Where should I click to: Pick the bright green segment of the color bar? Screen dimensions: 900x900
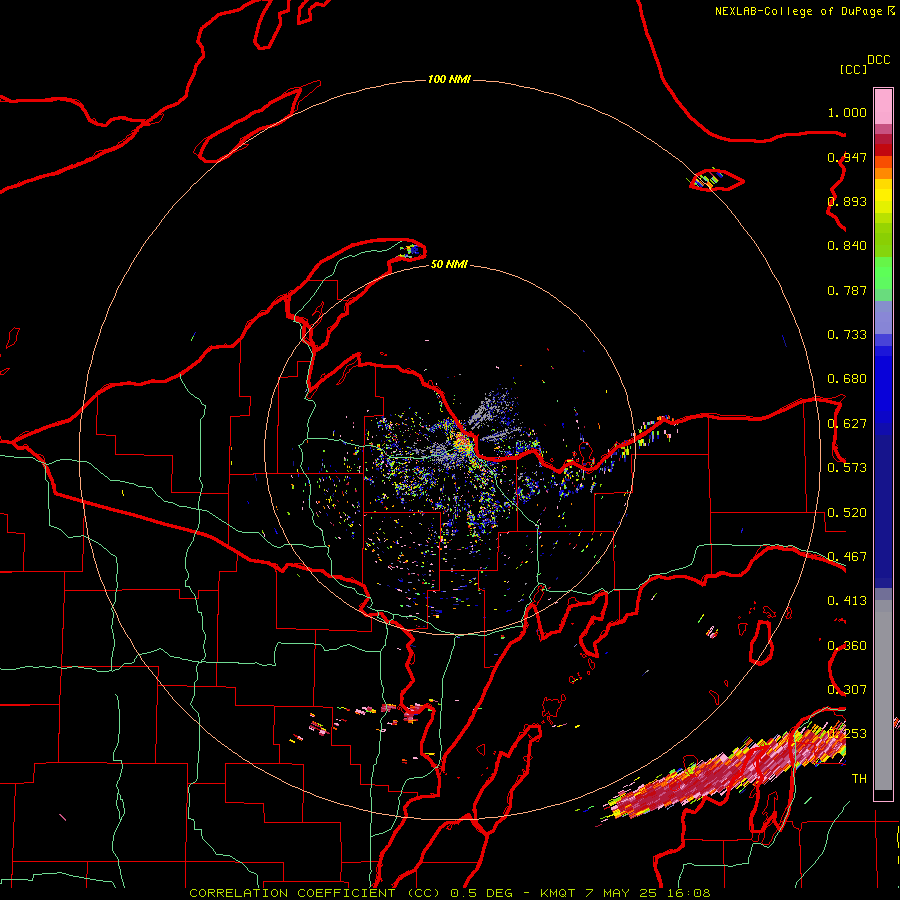click(883, 273)
